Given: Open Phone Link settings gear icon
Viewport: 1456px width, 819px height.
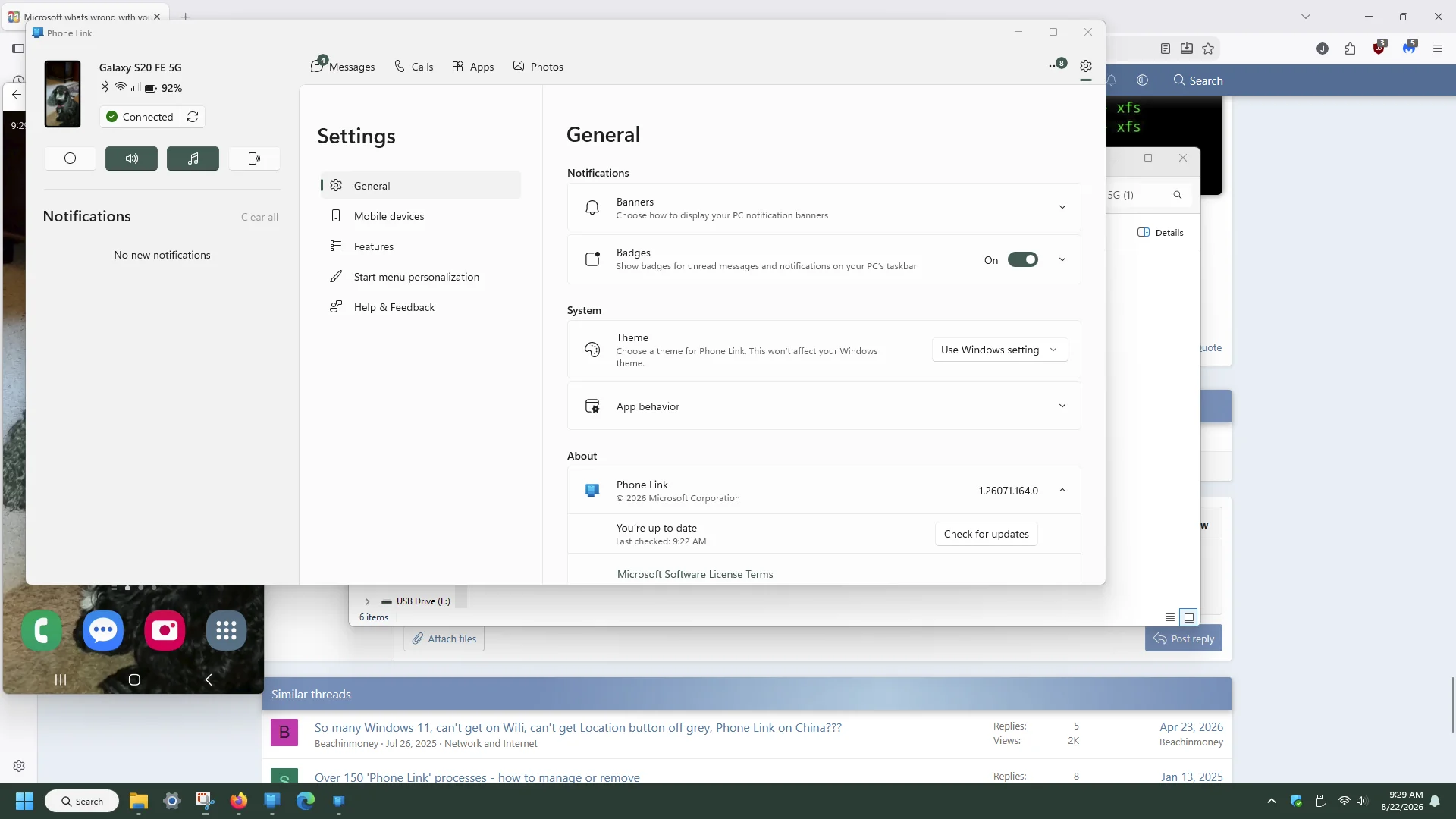Looking at the screenshot, I should [x=1086, y=66].
